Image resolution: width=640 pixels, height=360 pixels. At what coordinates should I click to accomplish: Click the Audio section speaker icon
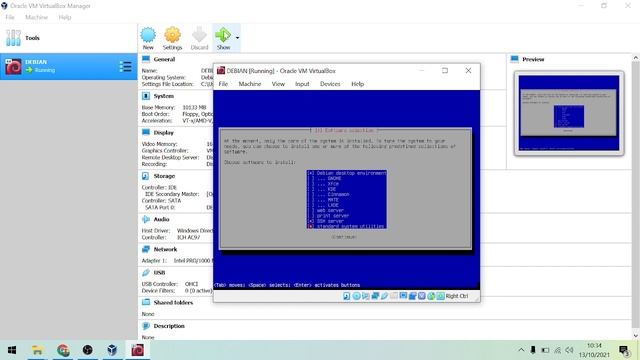[146, 219]
